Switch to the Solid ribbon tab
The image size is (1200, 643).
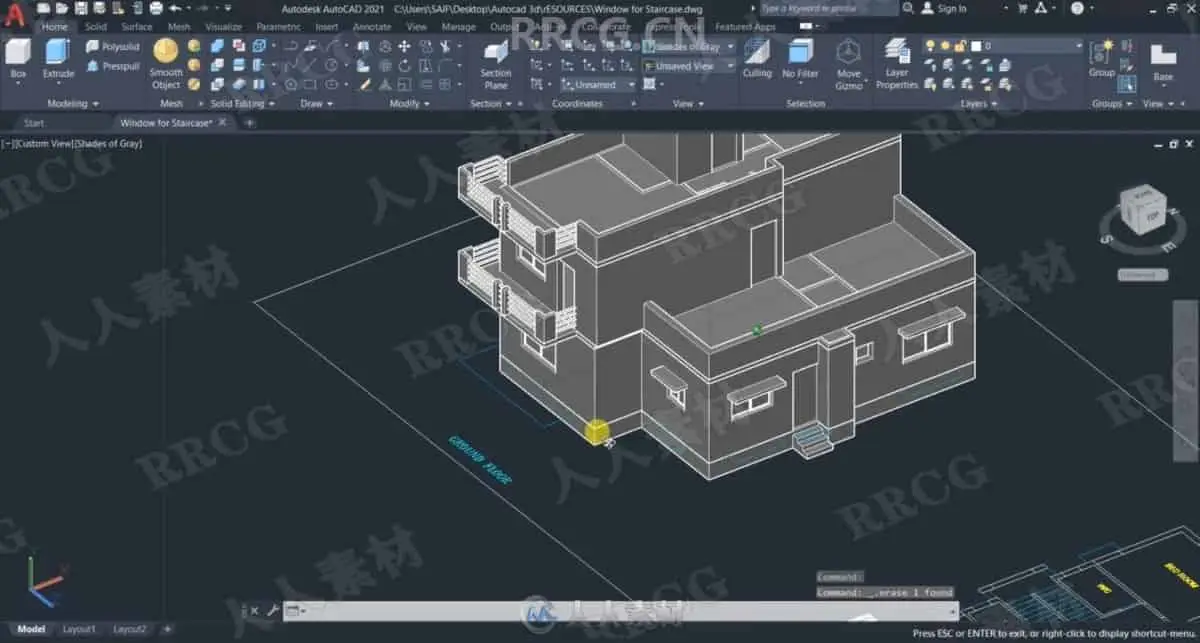96,27
